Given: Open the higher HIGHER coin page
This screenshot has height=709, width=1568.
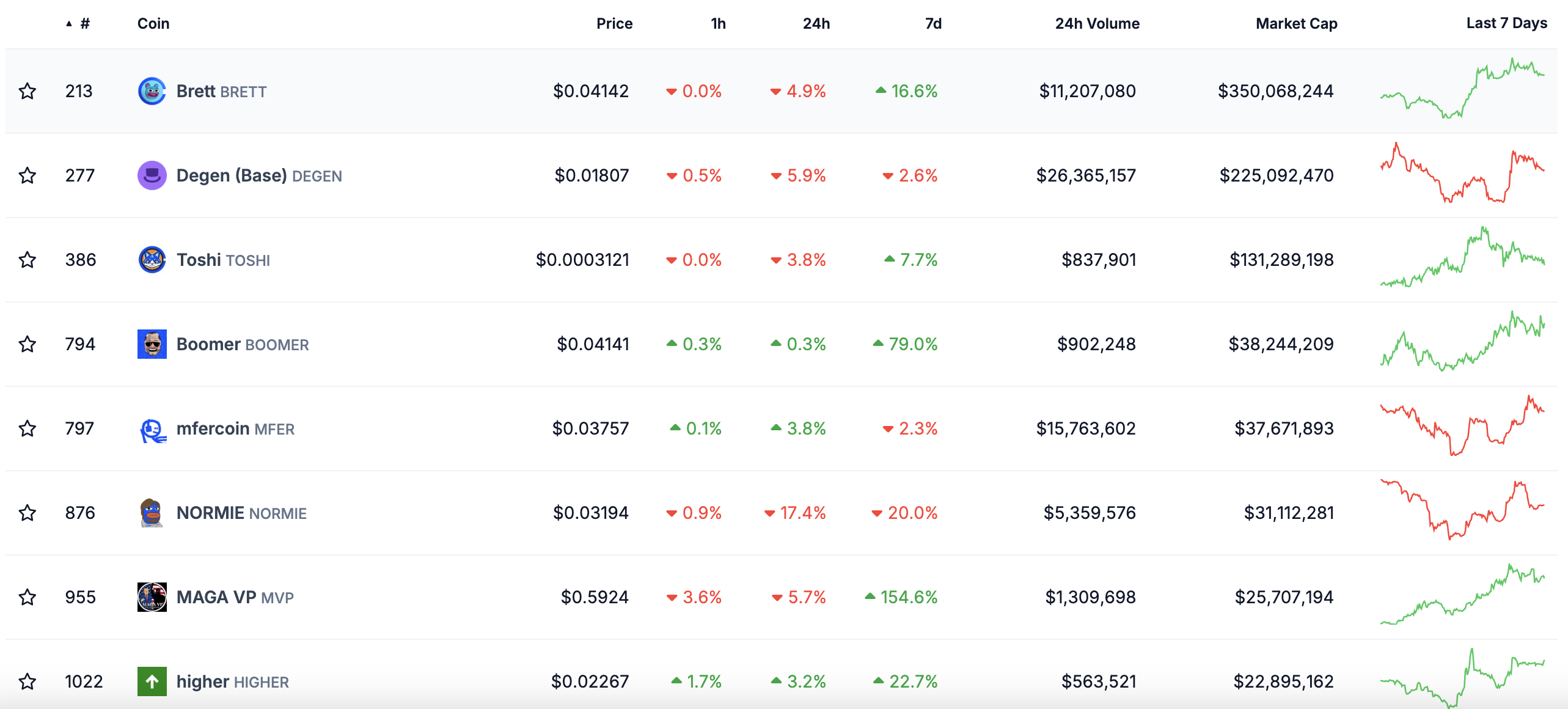Looking at the screenshot, I should (232, 681).
